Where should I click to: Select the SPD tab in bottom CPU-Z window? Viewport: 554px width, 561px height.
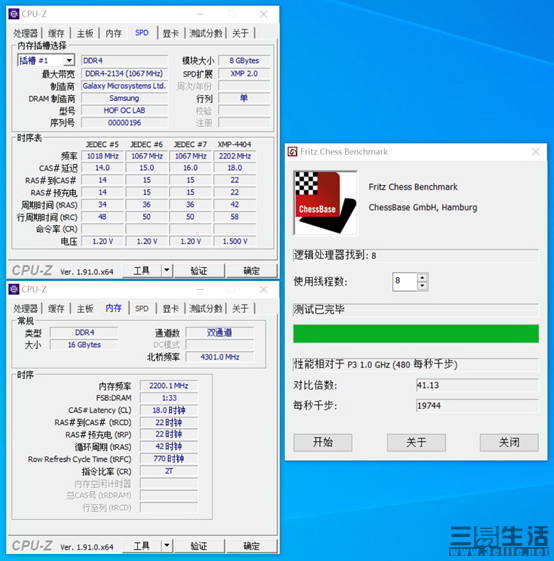pos(142,308)
